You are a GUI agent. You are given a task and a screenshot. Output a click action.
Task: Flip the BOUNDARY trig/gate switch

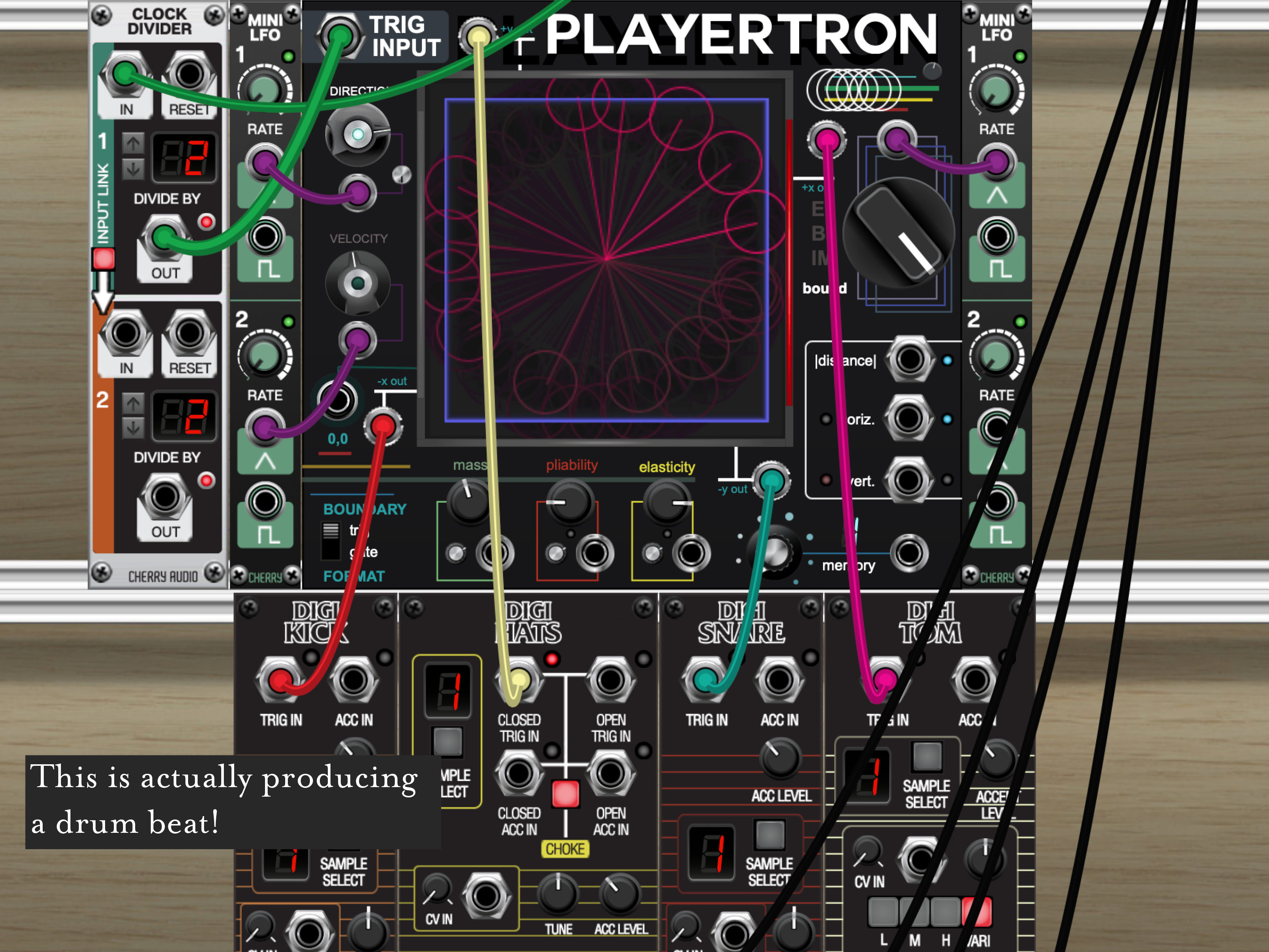(x=330, y=541)
